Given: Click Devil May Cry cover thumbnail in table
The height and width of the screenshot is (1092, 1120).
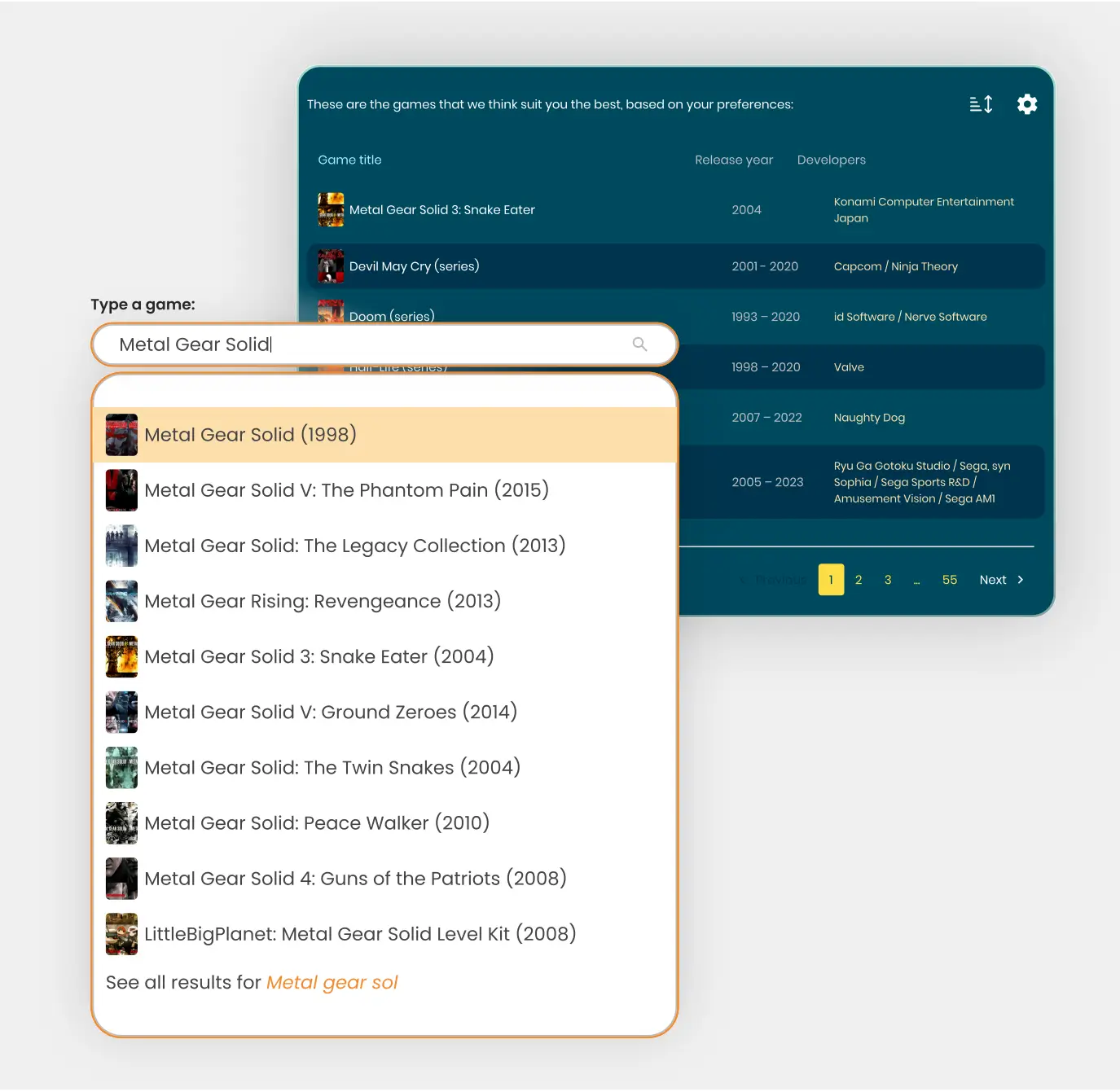Looking at the screenshot, I should pos(331,266).
